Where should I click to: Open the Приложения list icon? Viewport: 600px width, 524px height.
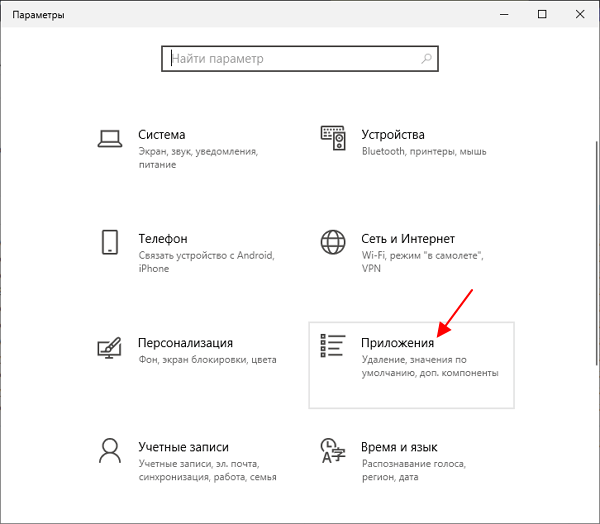click(333, 346)
